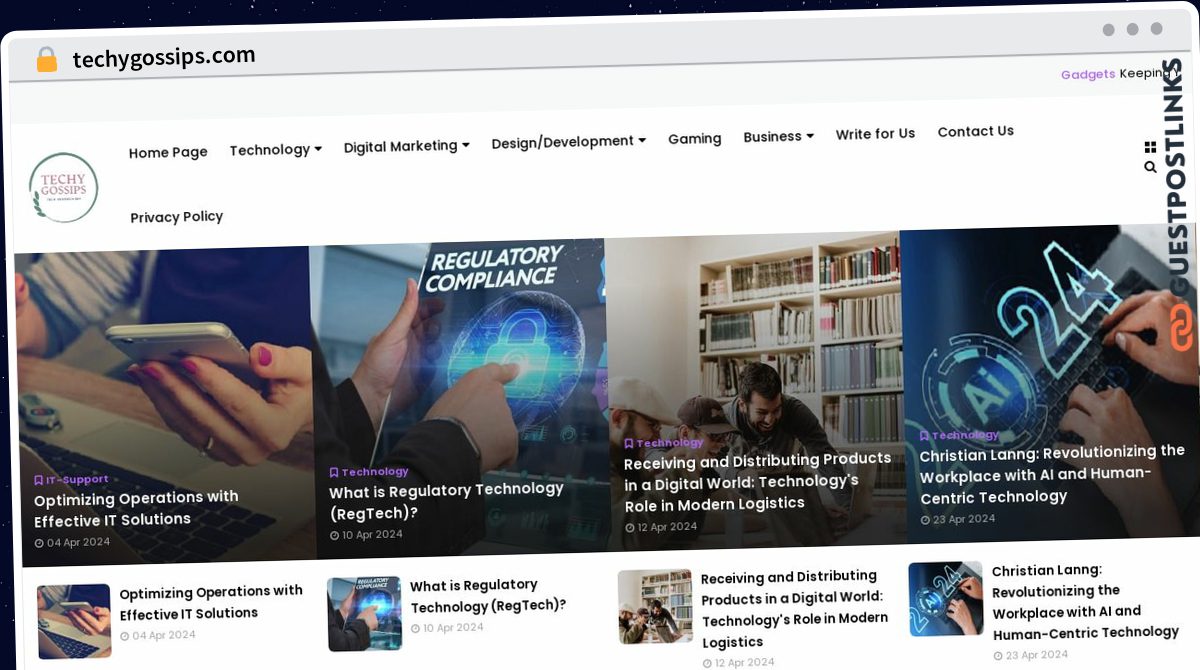Click the Technology tag above the Christian Lanng banner headline
Screen dimensions: 1200x670
[959, 435]
